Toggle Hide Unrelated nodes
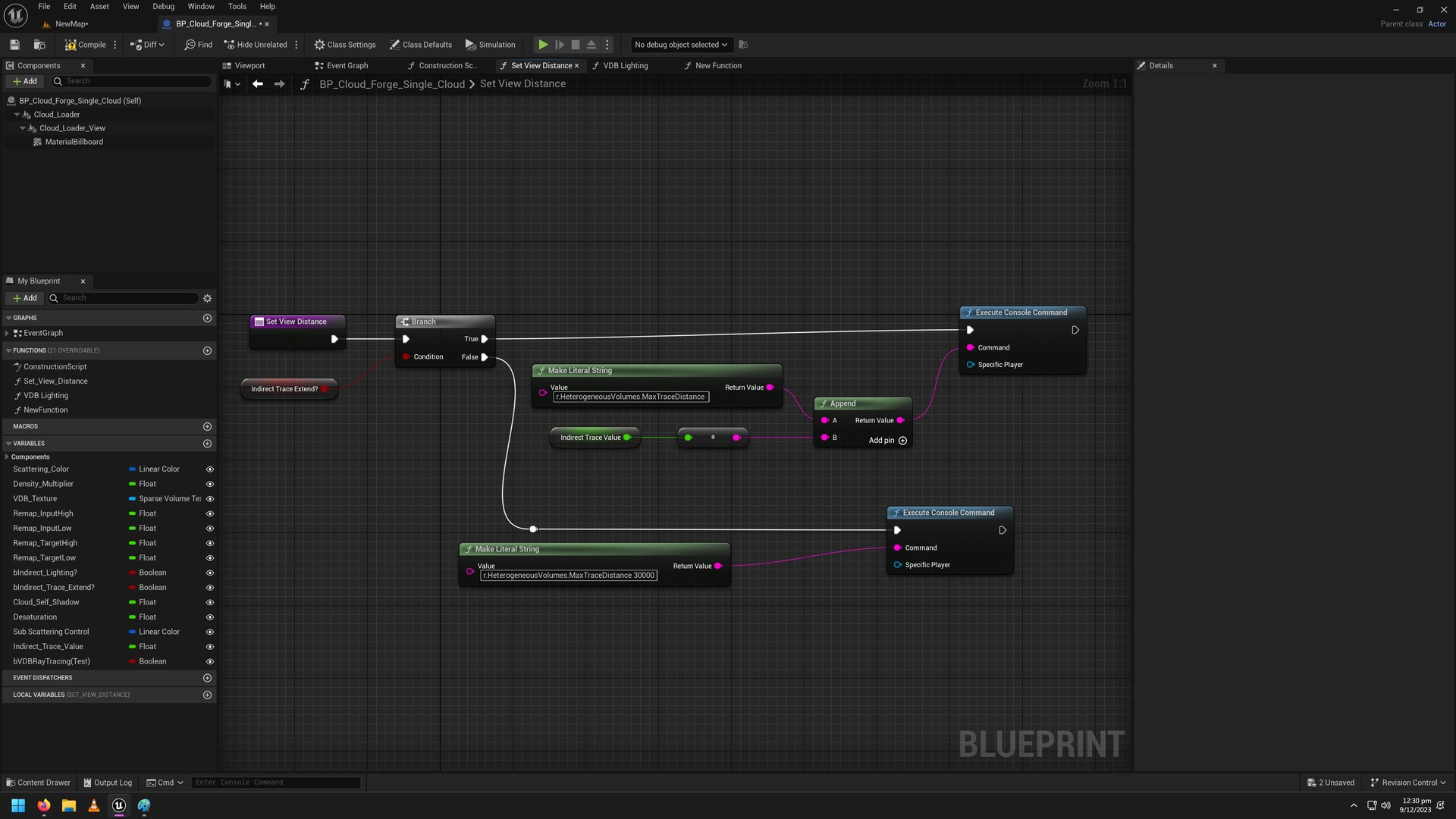Viewport: 1456px width, 819px height. [256, 44]
